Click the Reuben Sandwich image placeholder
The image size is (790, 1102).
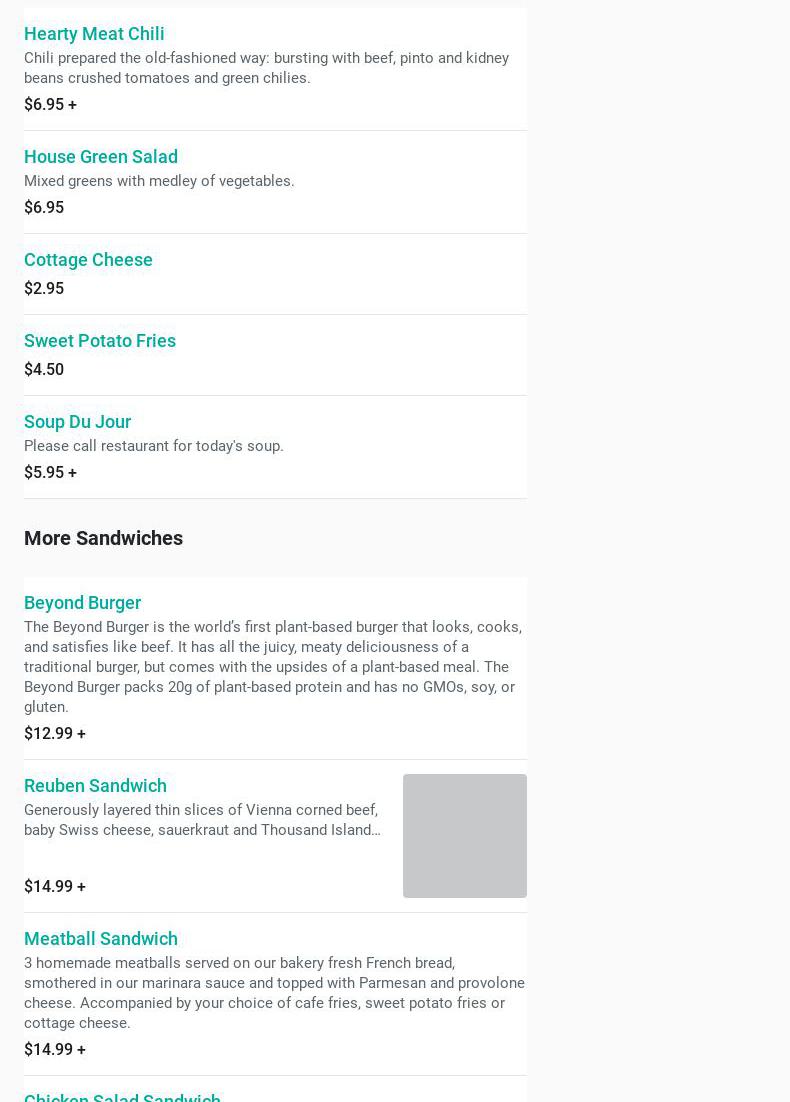tap(465, 836)
